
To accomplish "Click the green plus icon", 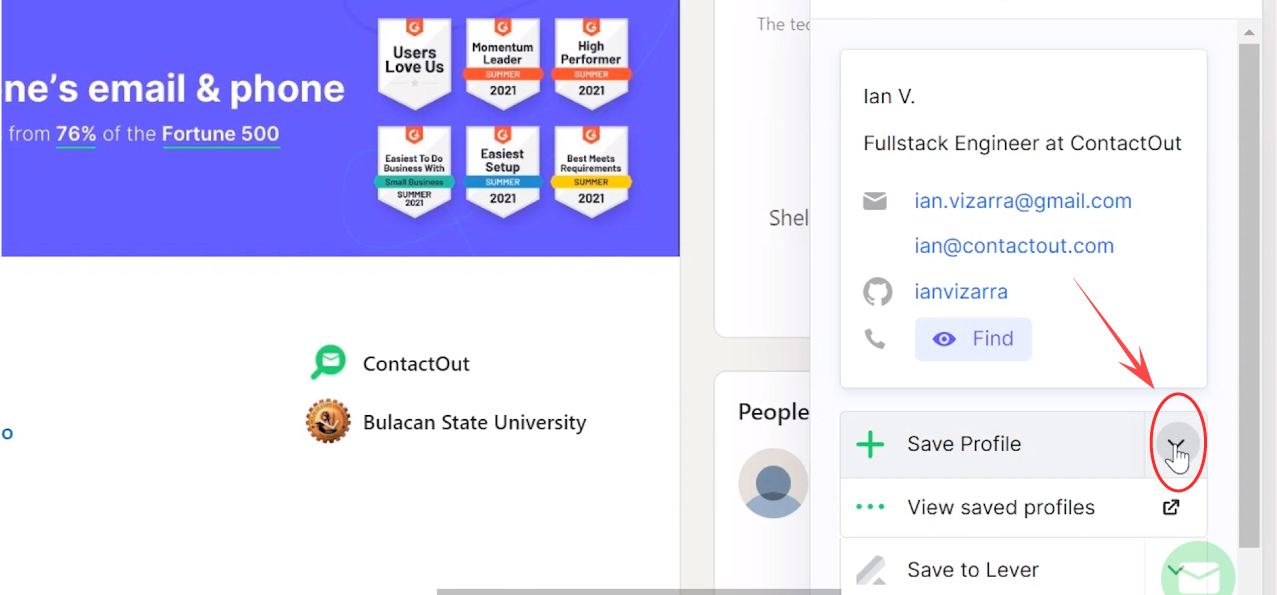I will [871, 445].
